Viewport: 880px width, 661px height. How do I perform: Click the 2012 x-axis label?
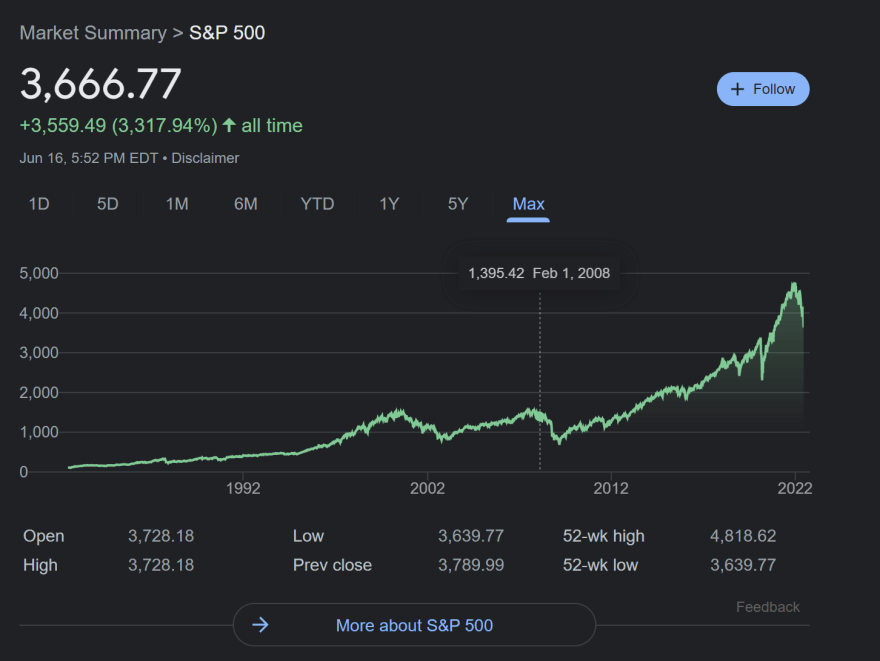pyautogui.click(x=611, y=488)
